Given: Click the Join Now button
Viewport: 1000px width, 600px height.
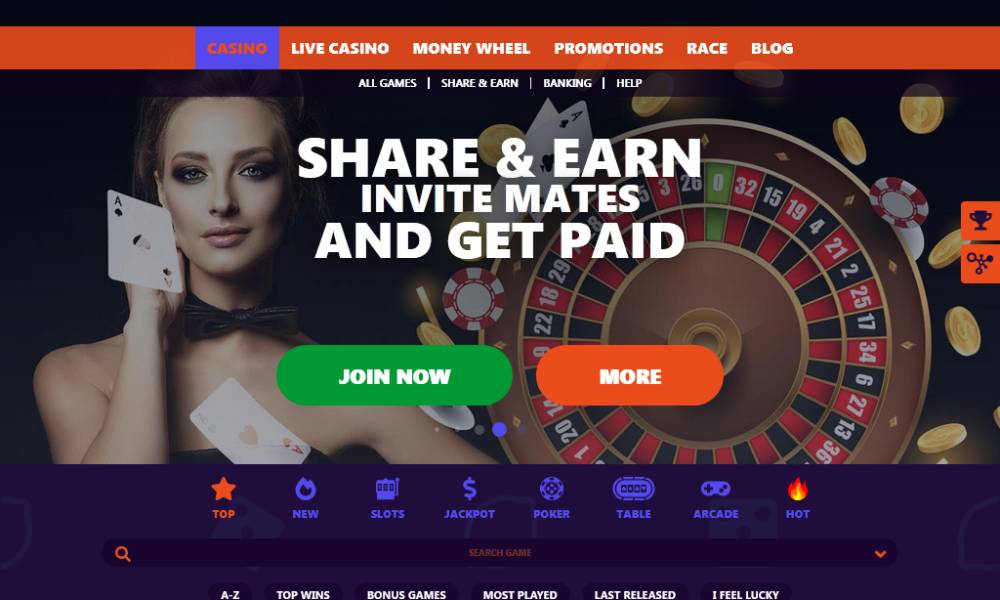Looking at the screenshot, I should [394, 376].
